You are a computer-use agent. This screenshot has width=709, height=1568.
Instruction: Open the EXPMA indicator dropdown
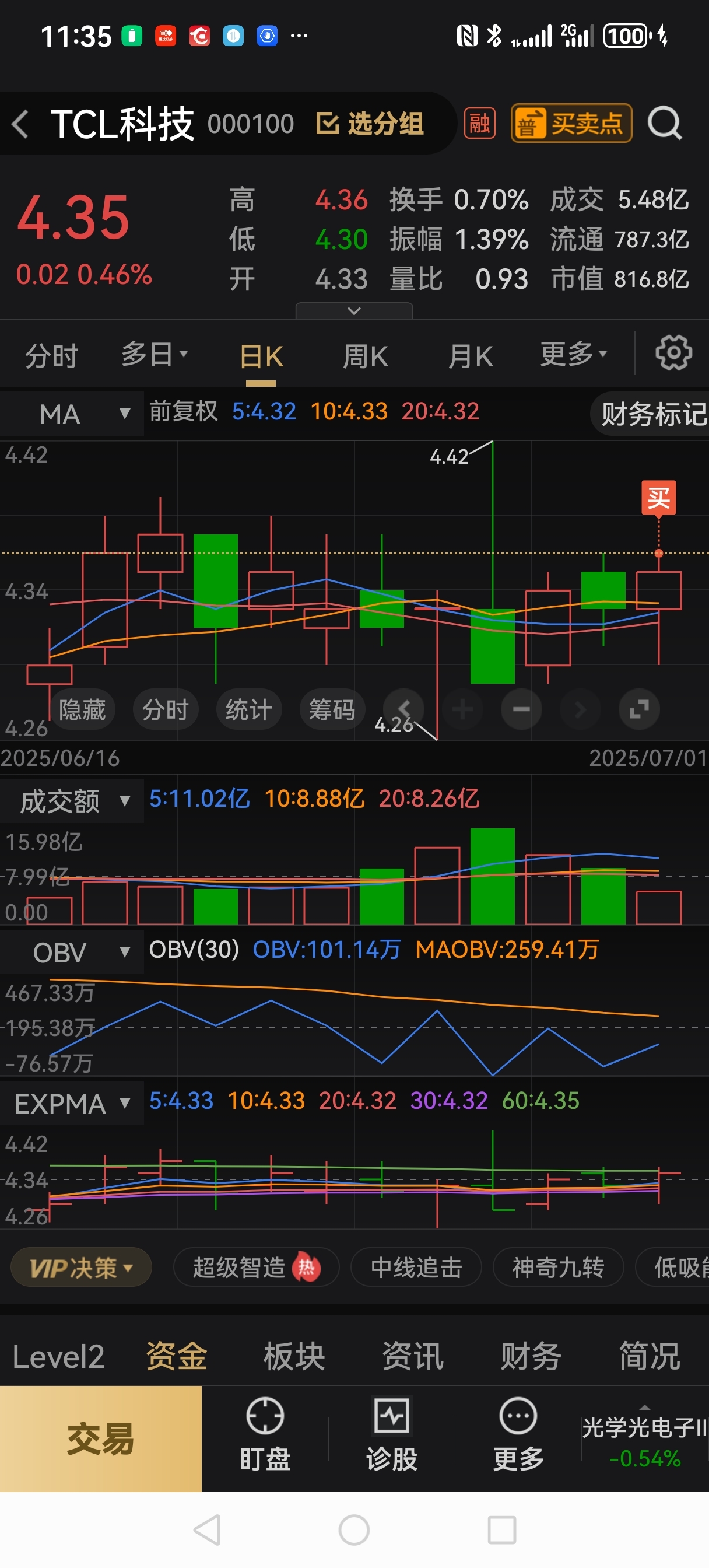(x=72, y=1103)
